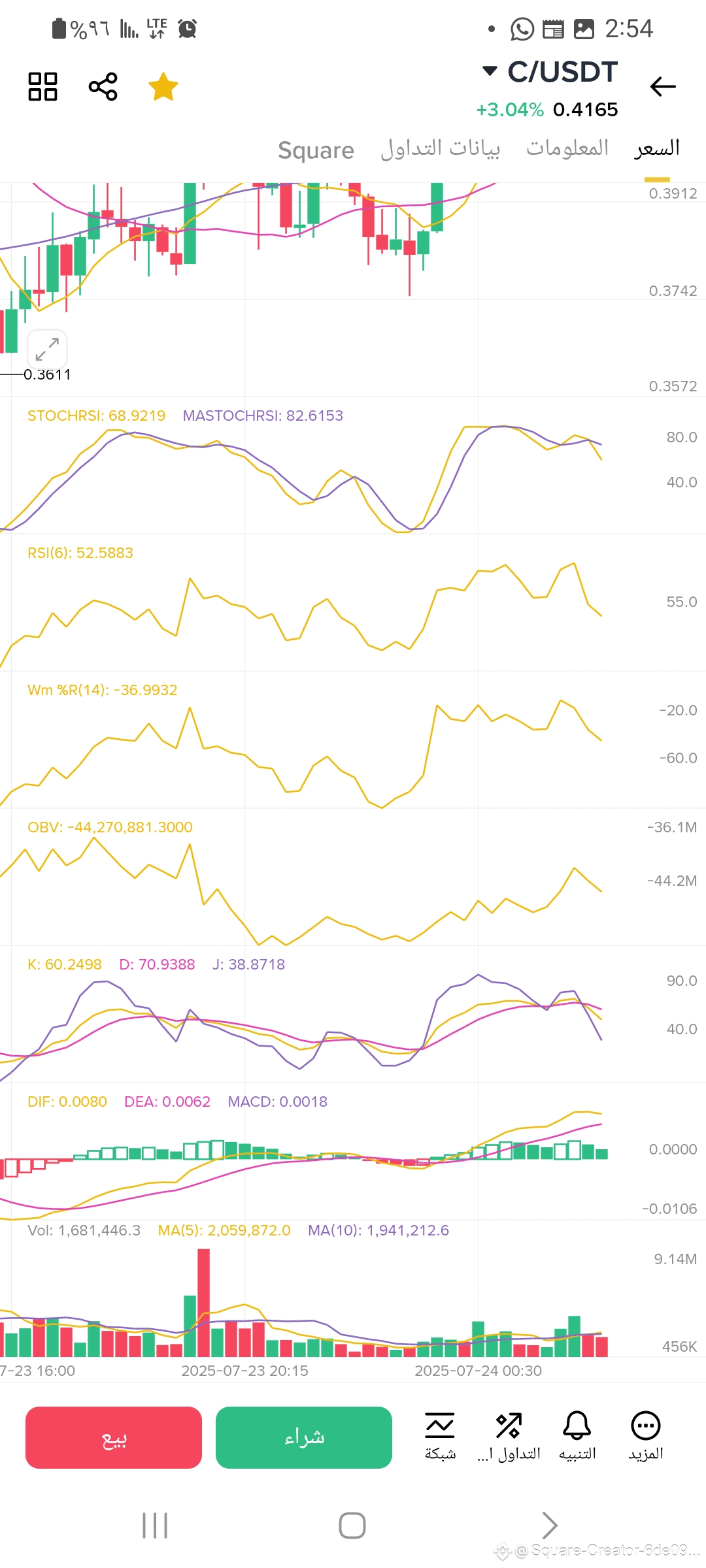Image resolution: width=706 pixels, height=1568 pixels.
Task: Select the المعلومات tab
Action: 567,148
